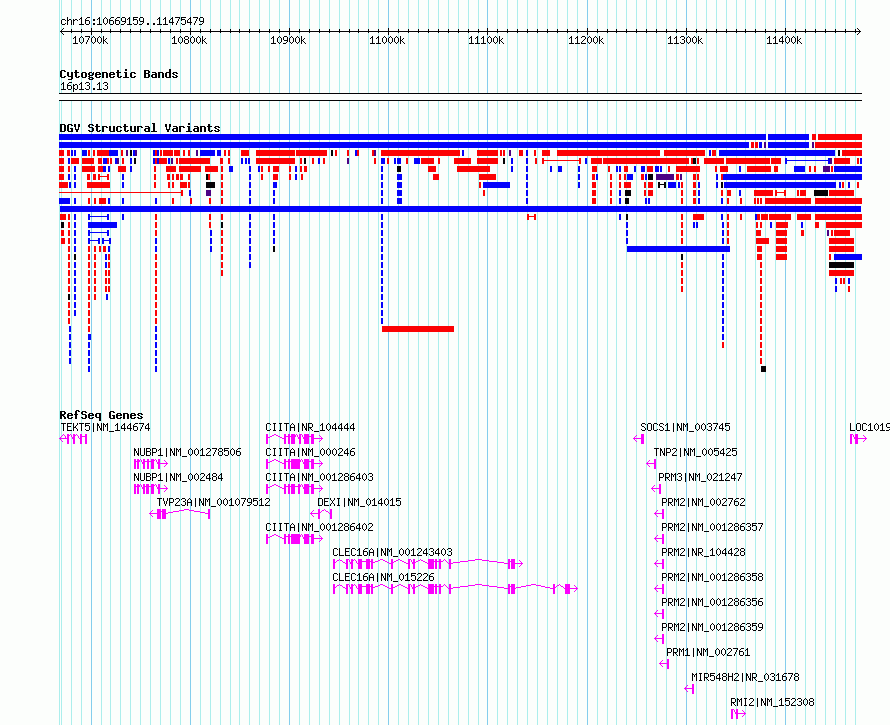This screenshot has height=725, width=890.
Task: Open the PRM2|NM_001286357 gene label
Action: click(x=712, y=527)
